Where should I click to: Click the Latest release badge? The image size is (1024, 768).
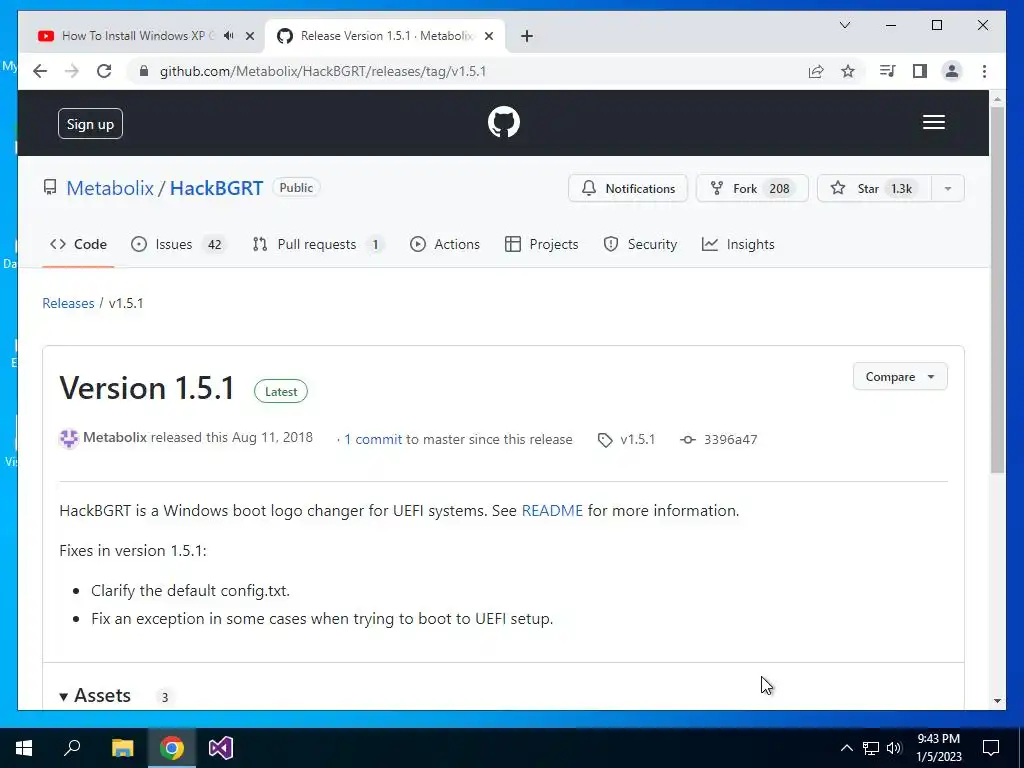(x=281, y=391)
